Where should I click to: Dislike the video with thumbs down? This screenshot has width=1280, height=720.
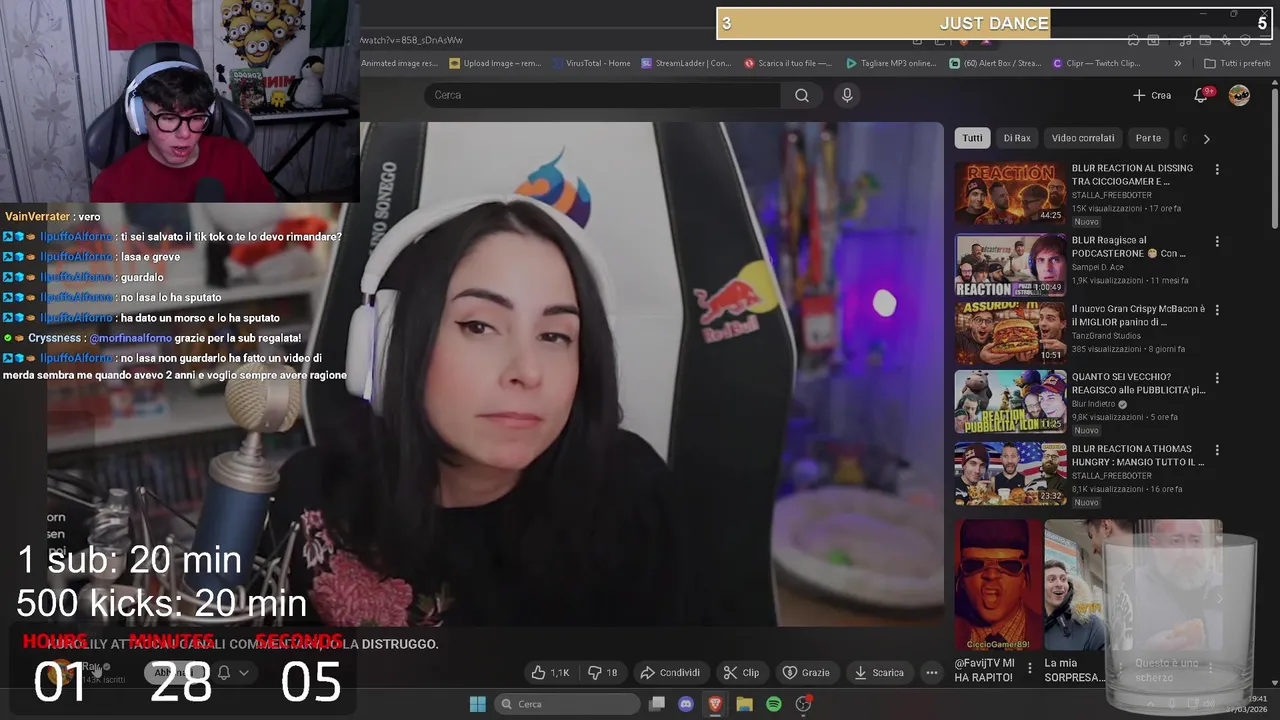click(x=602, y=673)
